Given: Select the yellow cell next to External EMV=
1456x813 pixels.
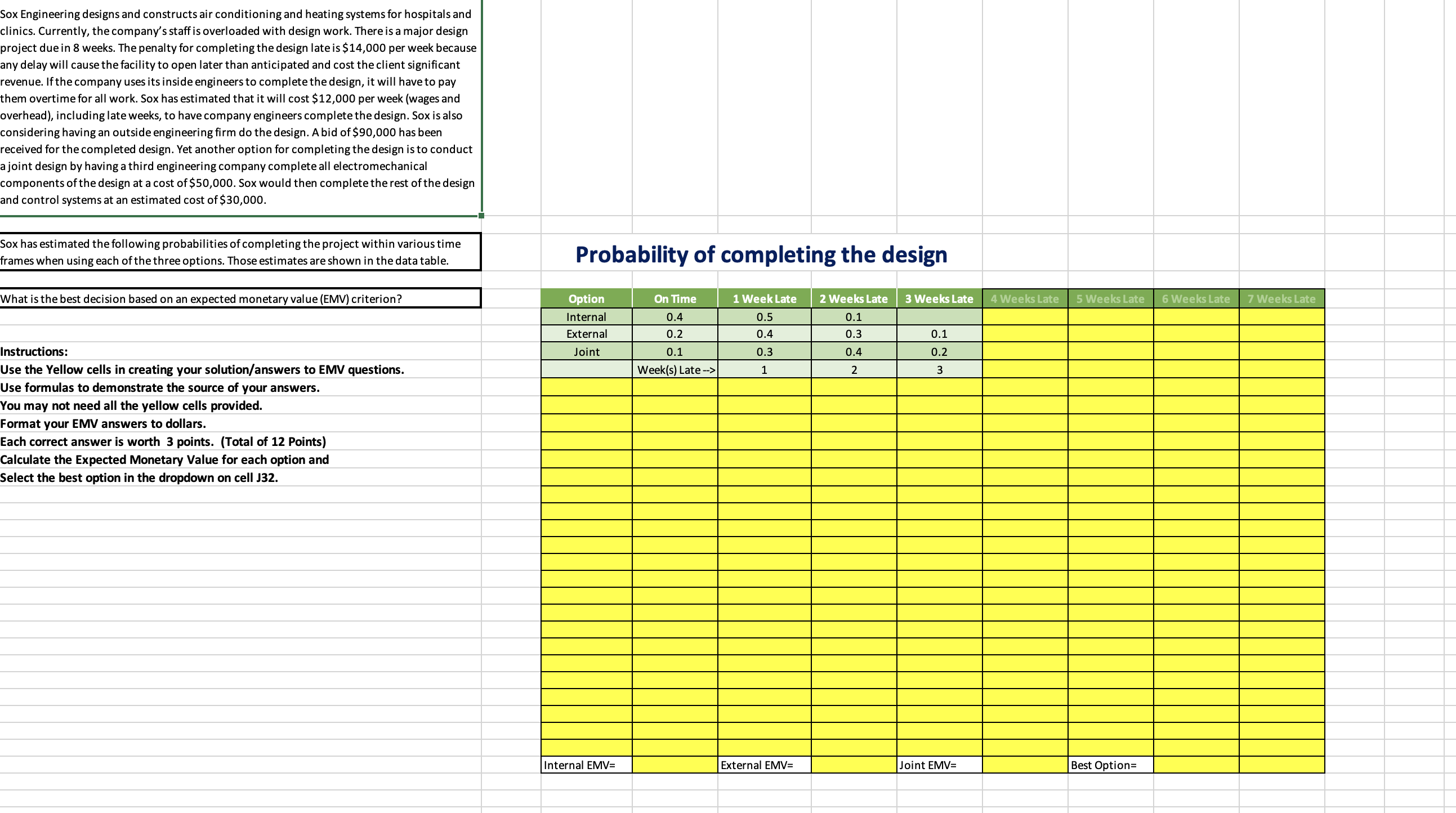Looking at the screenshot, I should pyautogui.click(x=854, y=765).
